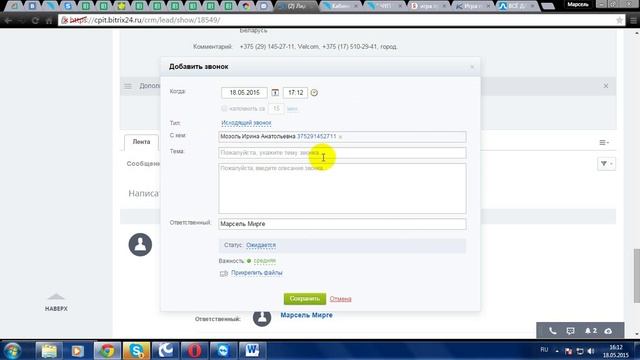
Task: Click the volume tray icon
Action: [591, 351]
